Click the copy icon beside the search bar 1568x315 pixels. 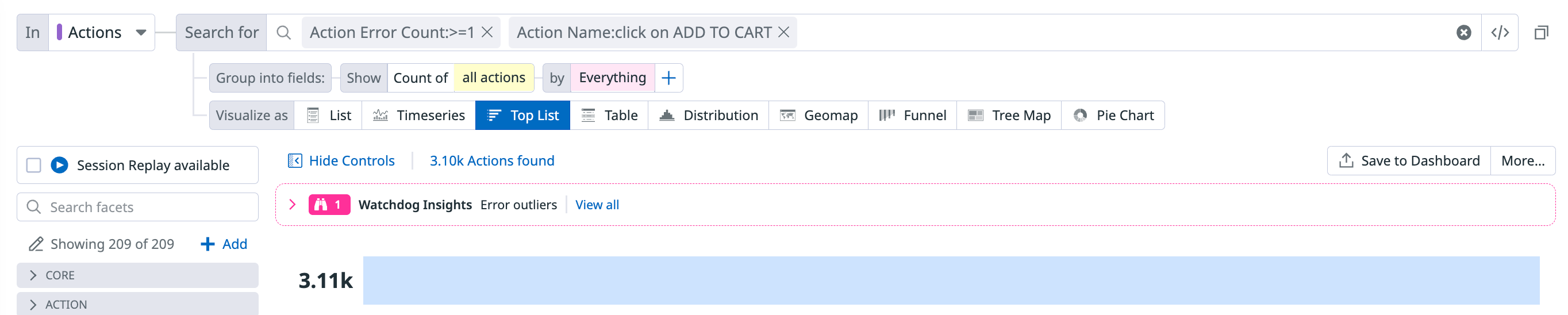click(1540, 33)
